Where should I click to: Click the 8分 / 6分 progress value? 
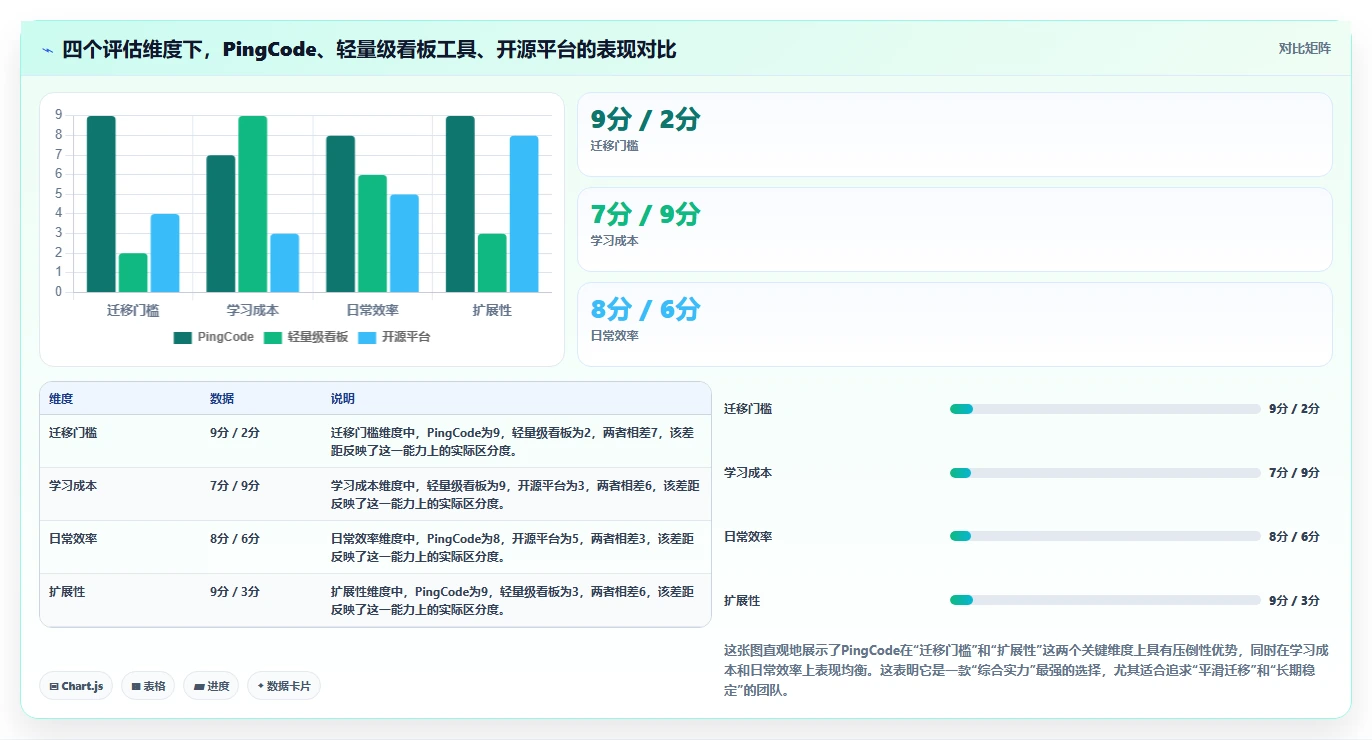click(x=1294, y=537)
